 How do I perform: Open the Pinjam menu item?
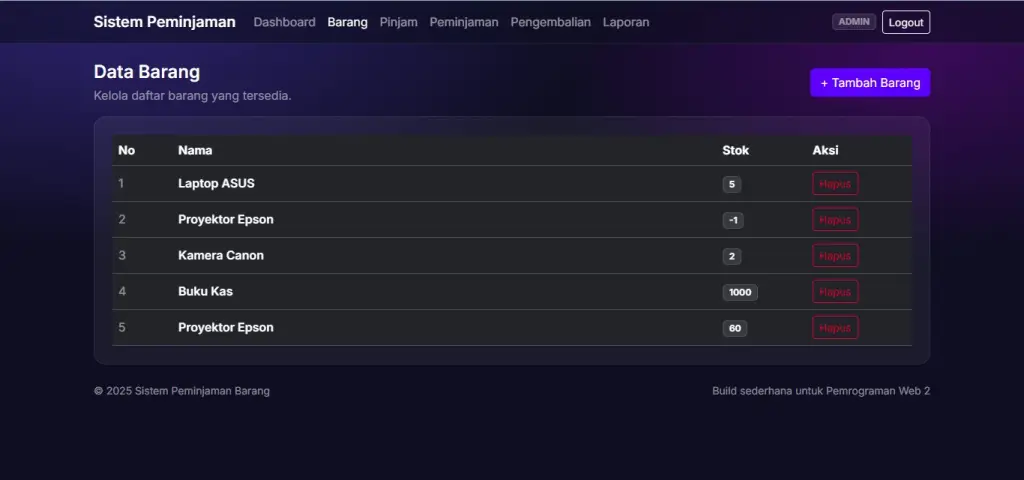(398, 22)
